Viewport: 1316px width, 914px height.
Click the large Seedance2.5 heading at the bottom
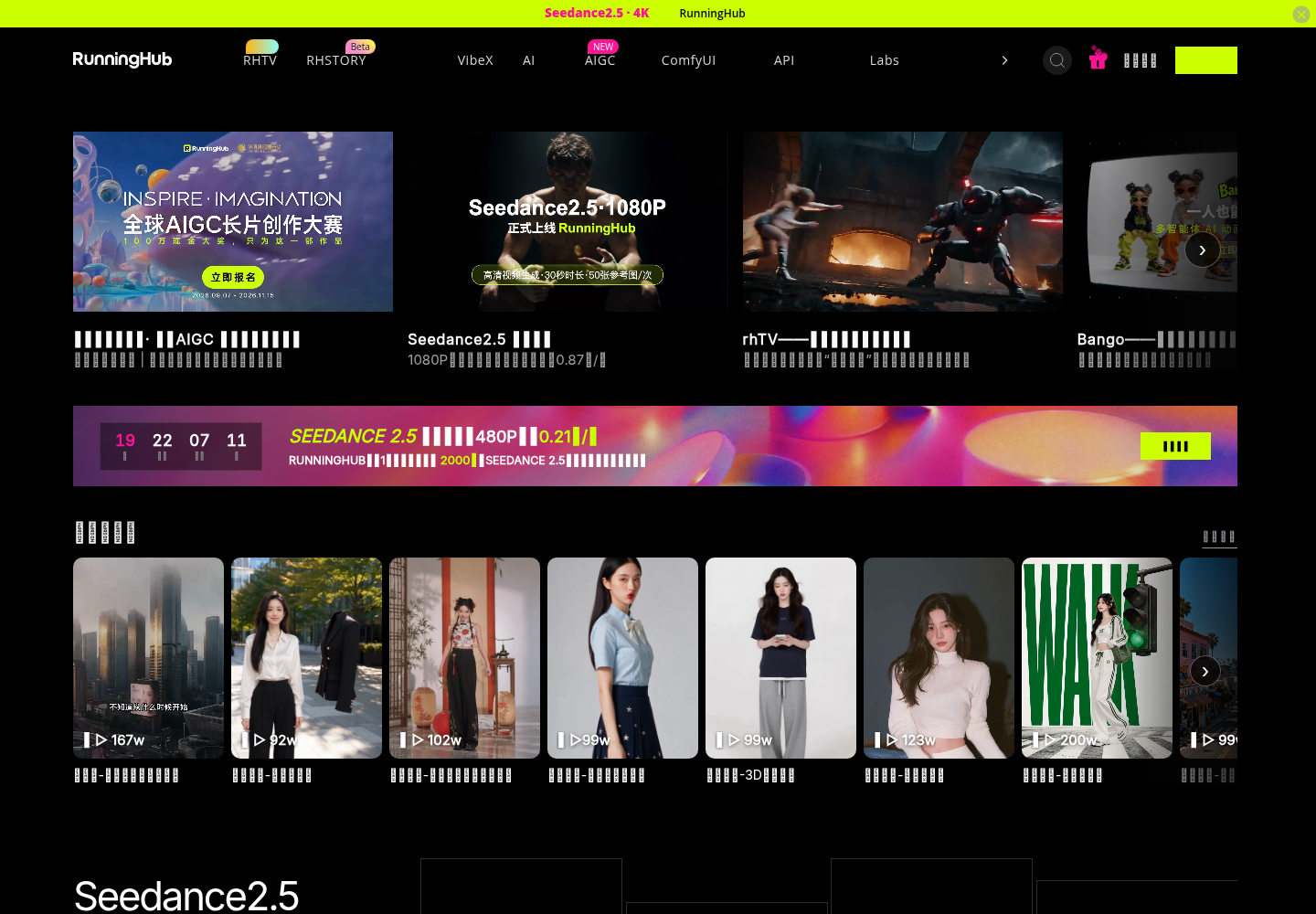pos(186,896)
